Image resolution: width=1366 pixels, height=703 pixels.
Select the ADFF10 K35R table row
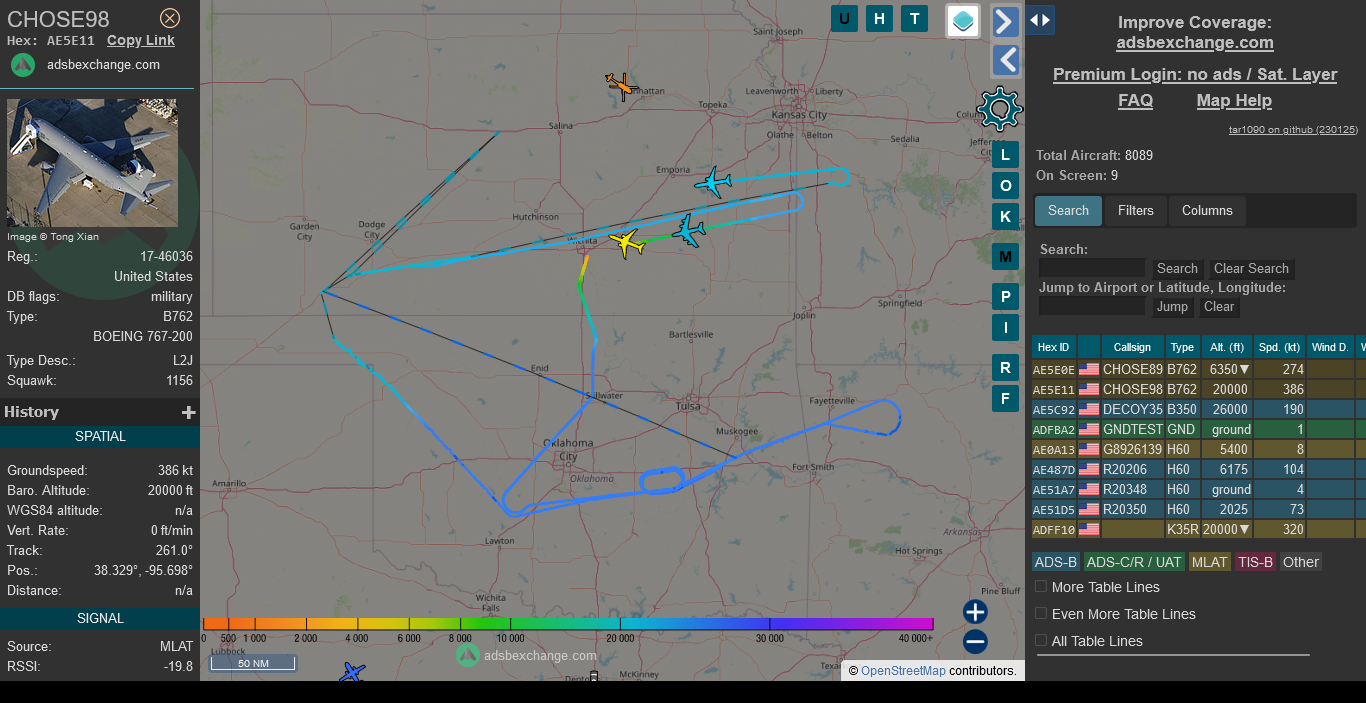pyautogui.click(x=1198, y=529)
